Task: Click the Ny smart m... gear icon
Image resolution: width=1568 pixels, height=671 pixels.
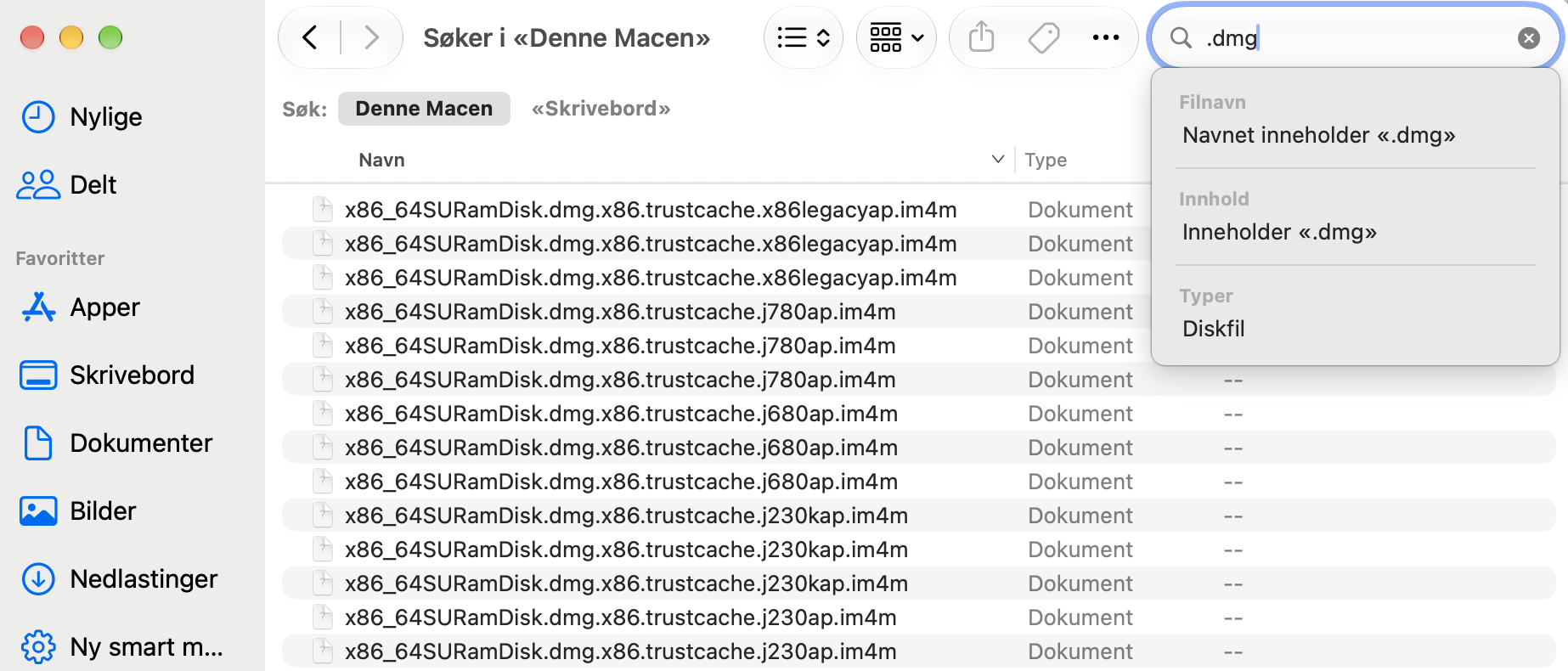Action: coord(38,647)
